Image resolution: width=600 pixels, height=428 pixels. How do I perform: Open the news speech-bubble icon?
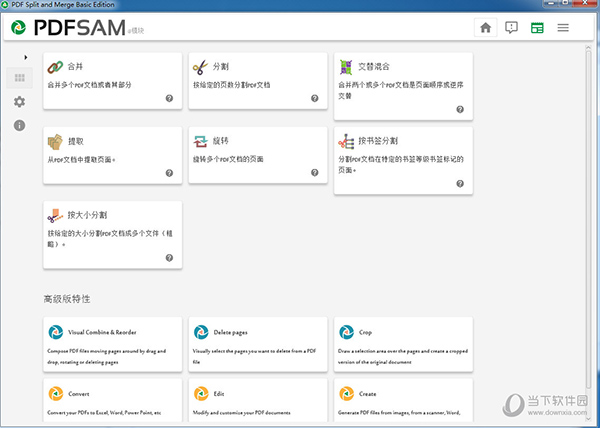click(511, 28)
